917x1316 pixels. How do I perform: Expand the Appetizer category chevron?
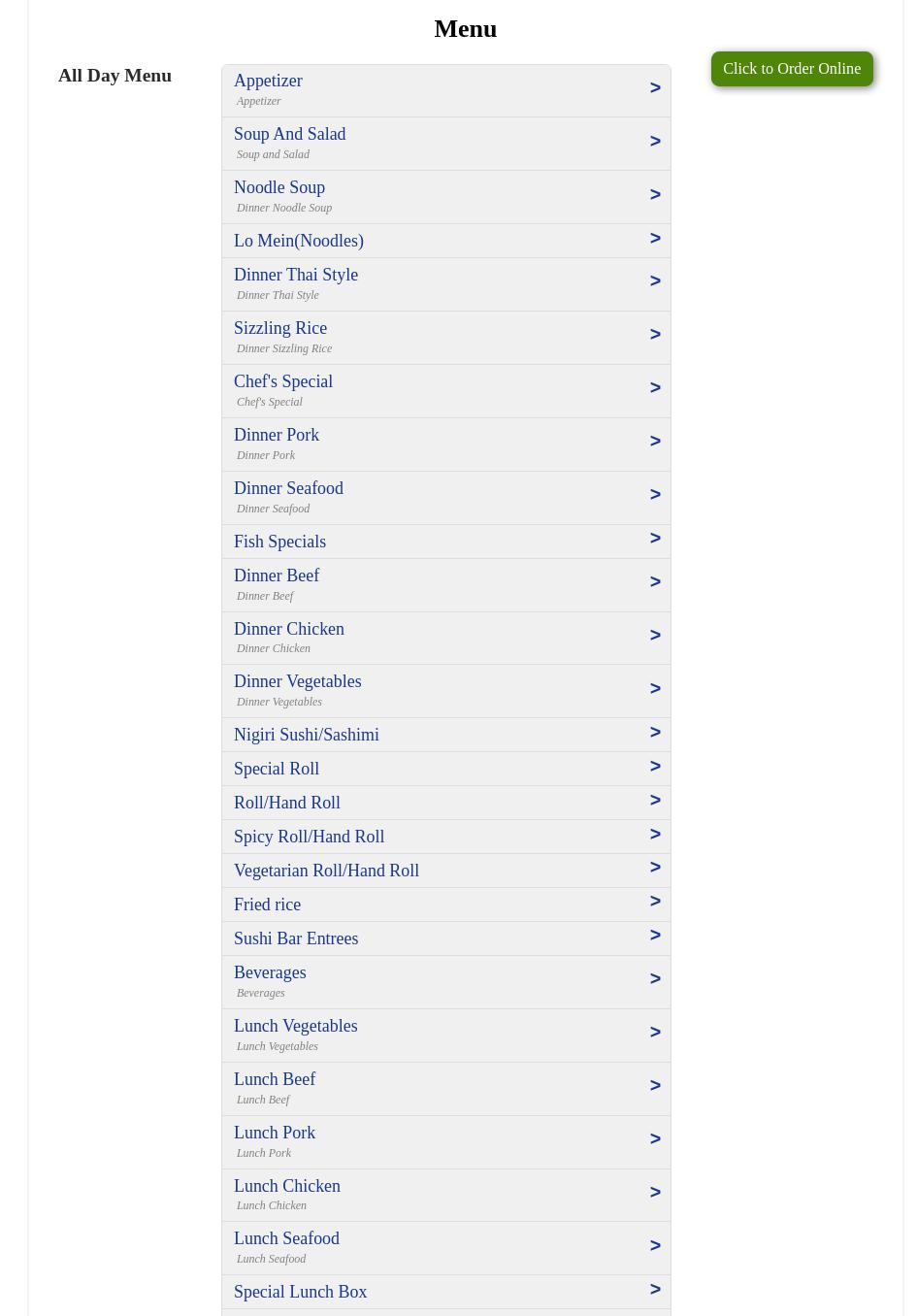pos(655,88)
